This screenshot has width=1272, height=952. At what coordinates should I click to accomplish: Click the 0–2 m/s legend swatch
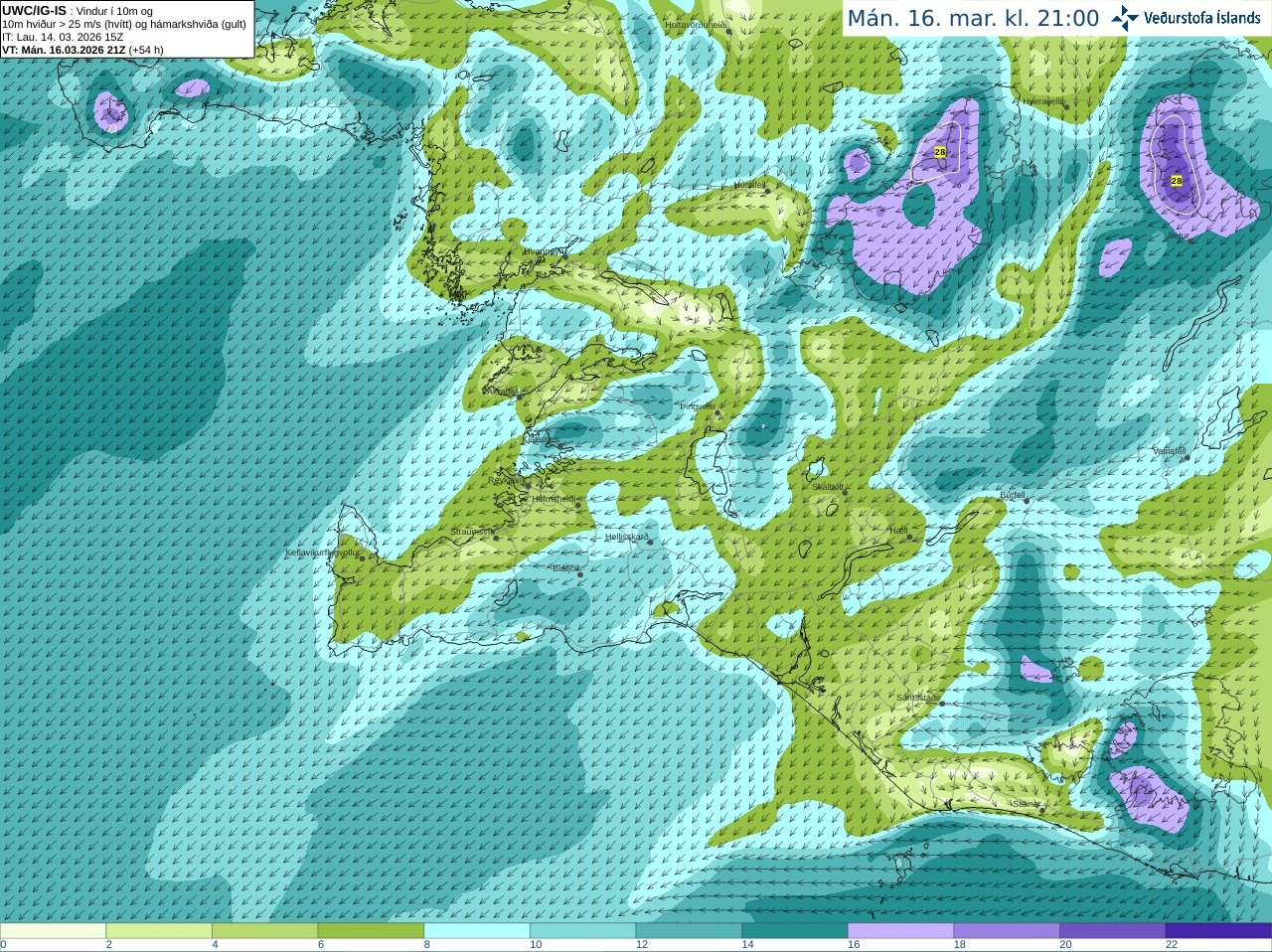[x=53, y=930]
